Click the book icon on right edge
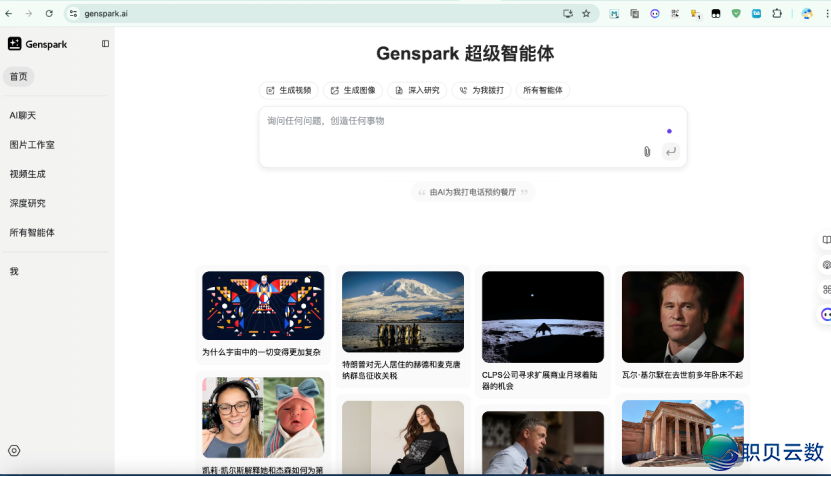 tap(826, 240)
